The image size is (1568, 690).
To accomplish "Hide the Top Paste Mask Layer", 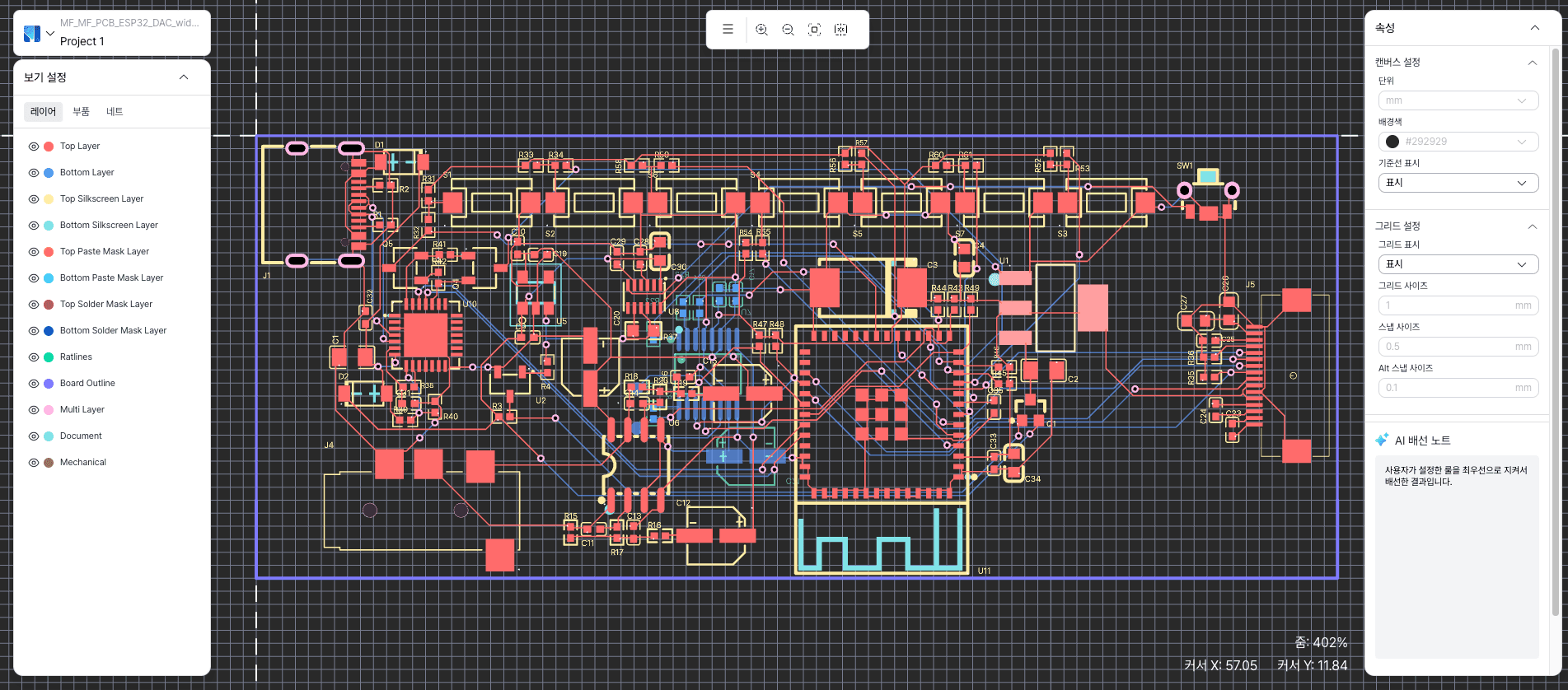I will pyautogui.click(x=34, y=252).
